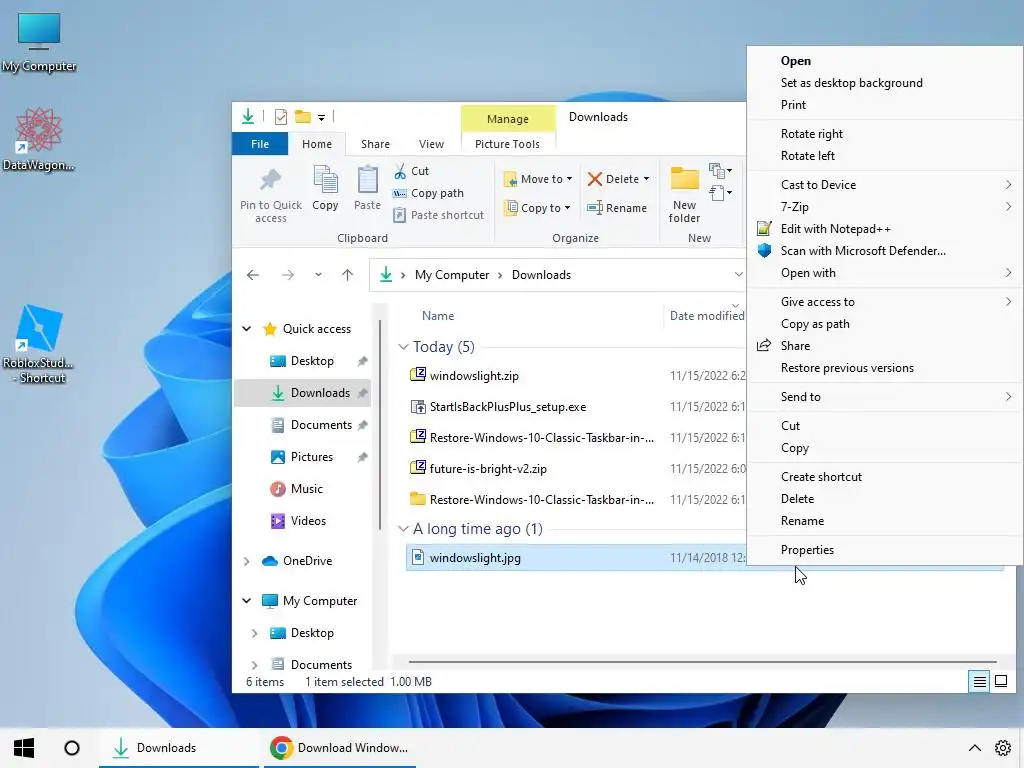The image size is (1024, 768).
Task: Click the ribbon Rename button
Action: tap(616, 208)
